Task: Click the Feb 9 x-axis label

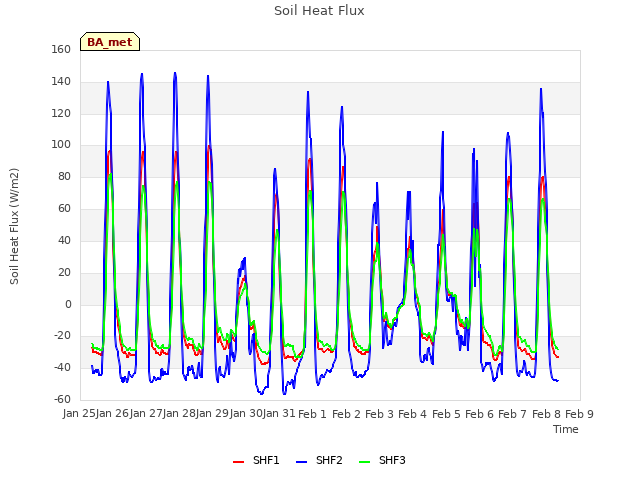Action: point(580,414)
